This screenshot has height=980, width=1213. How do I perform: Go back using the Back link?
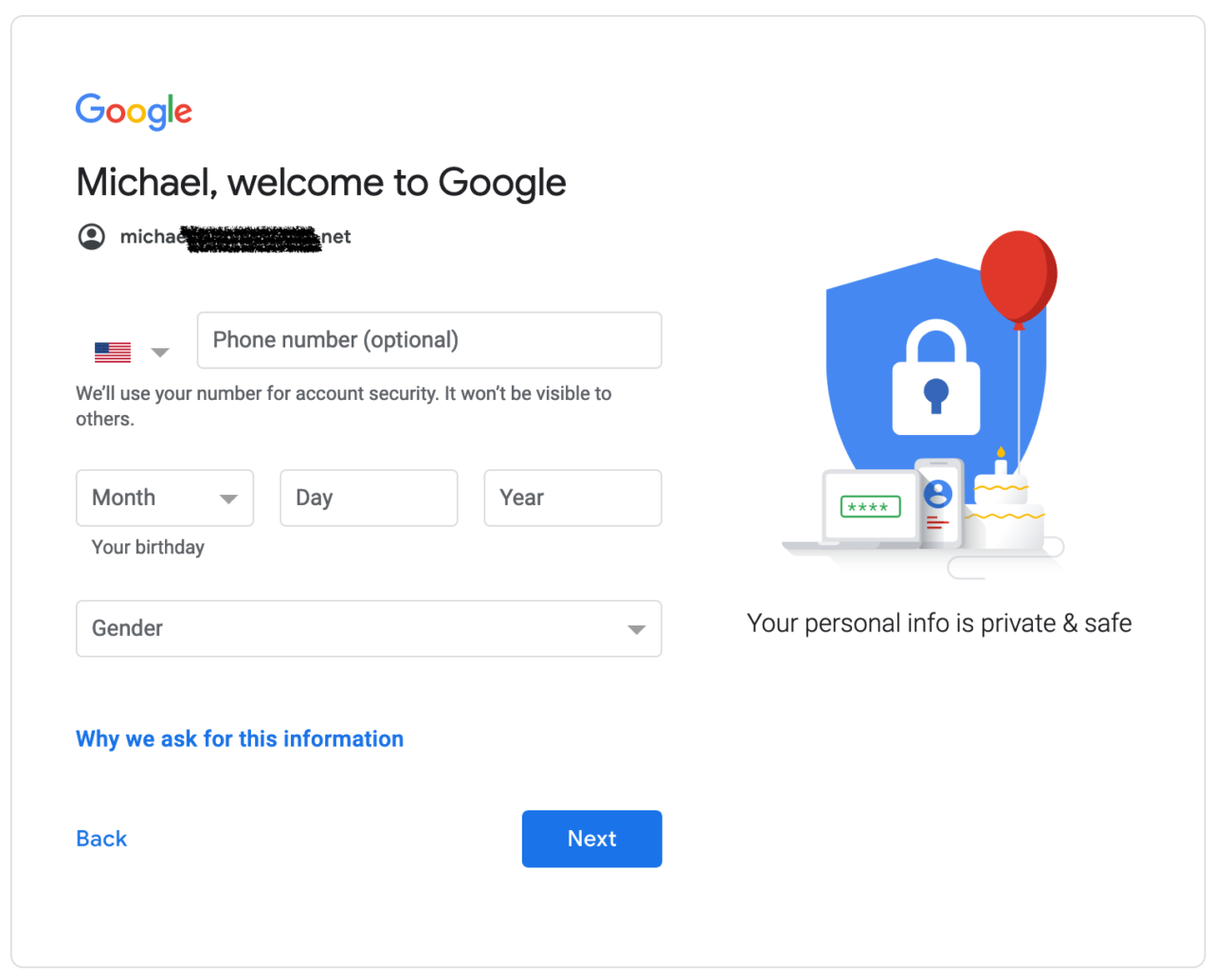[x=100, y=839]
